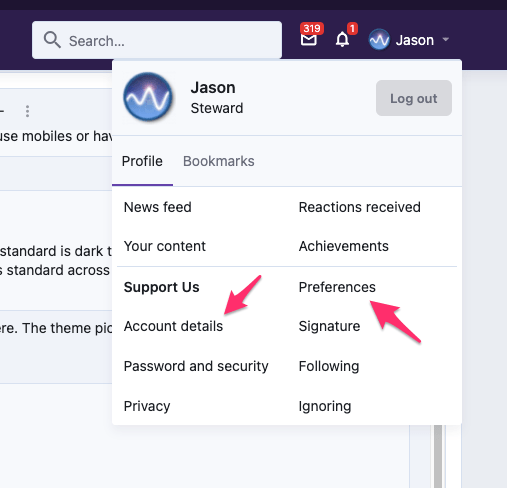Open the Support Us link

[x=161, y=287]
